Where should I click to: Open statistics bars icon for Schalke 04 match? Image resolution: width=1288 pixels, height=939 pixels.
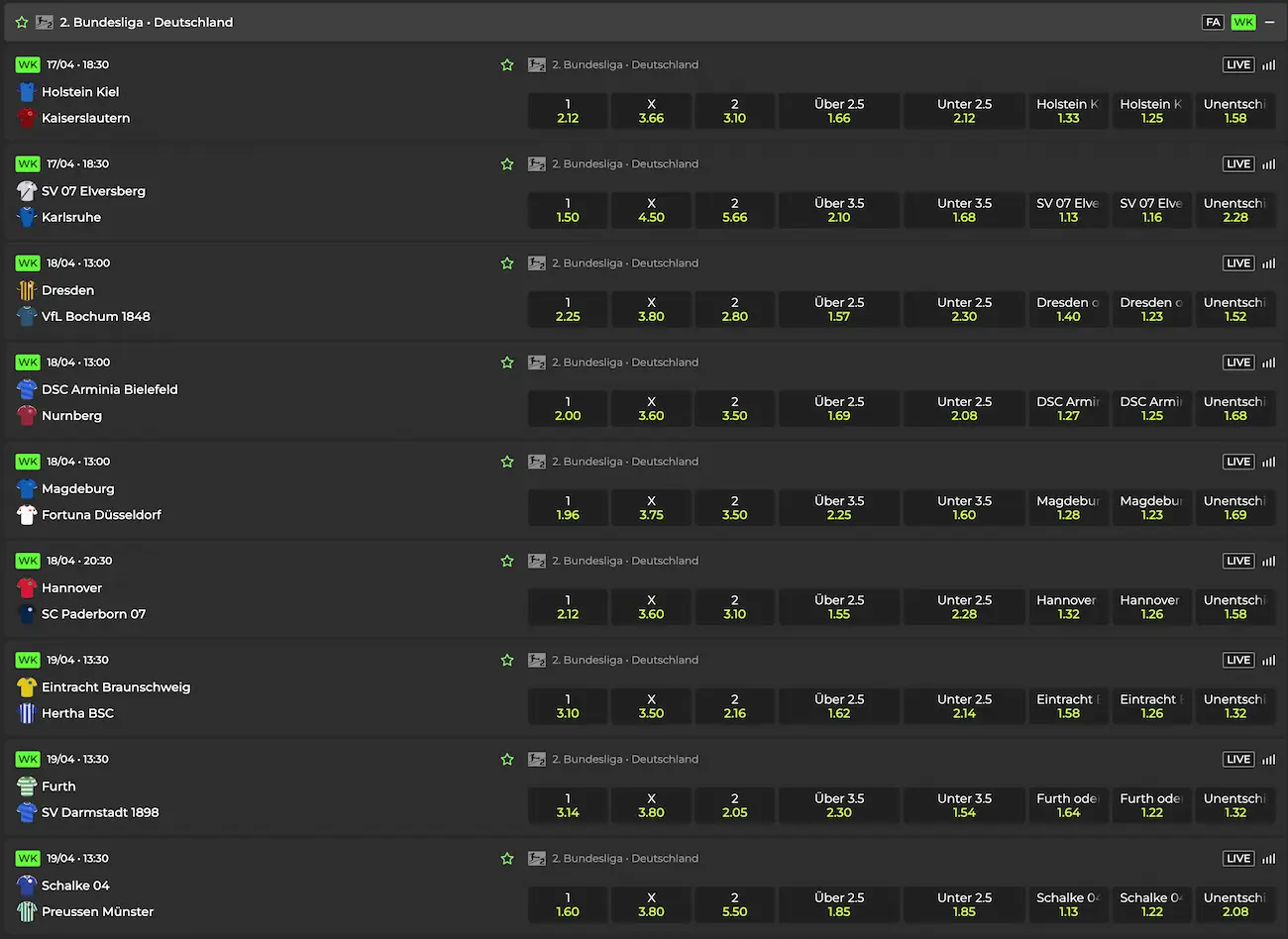1268,859
